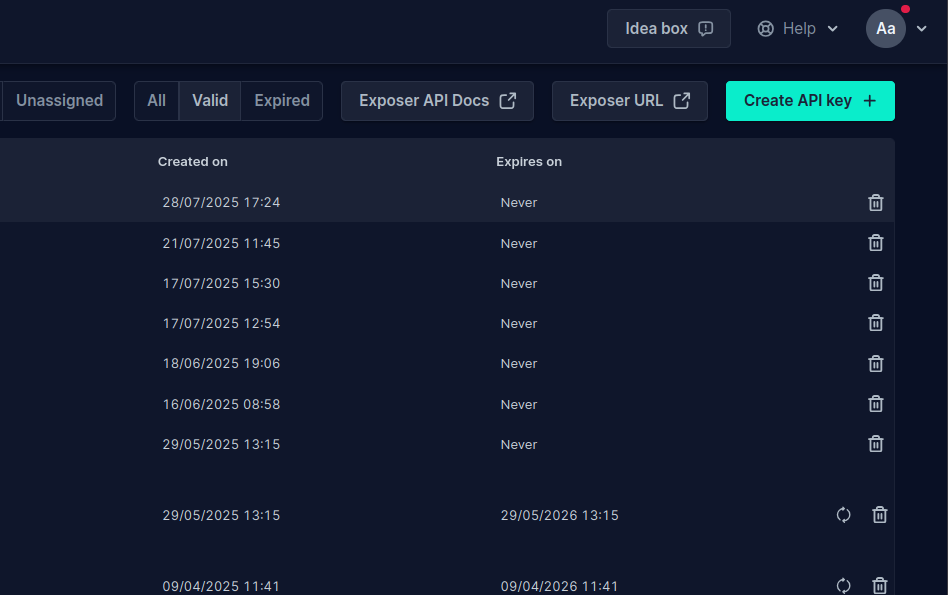Click the 29/05/2026 13:15 expiry date
948x595 pixels.
(559, 515)
